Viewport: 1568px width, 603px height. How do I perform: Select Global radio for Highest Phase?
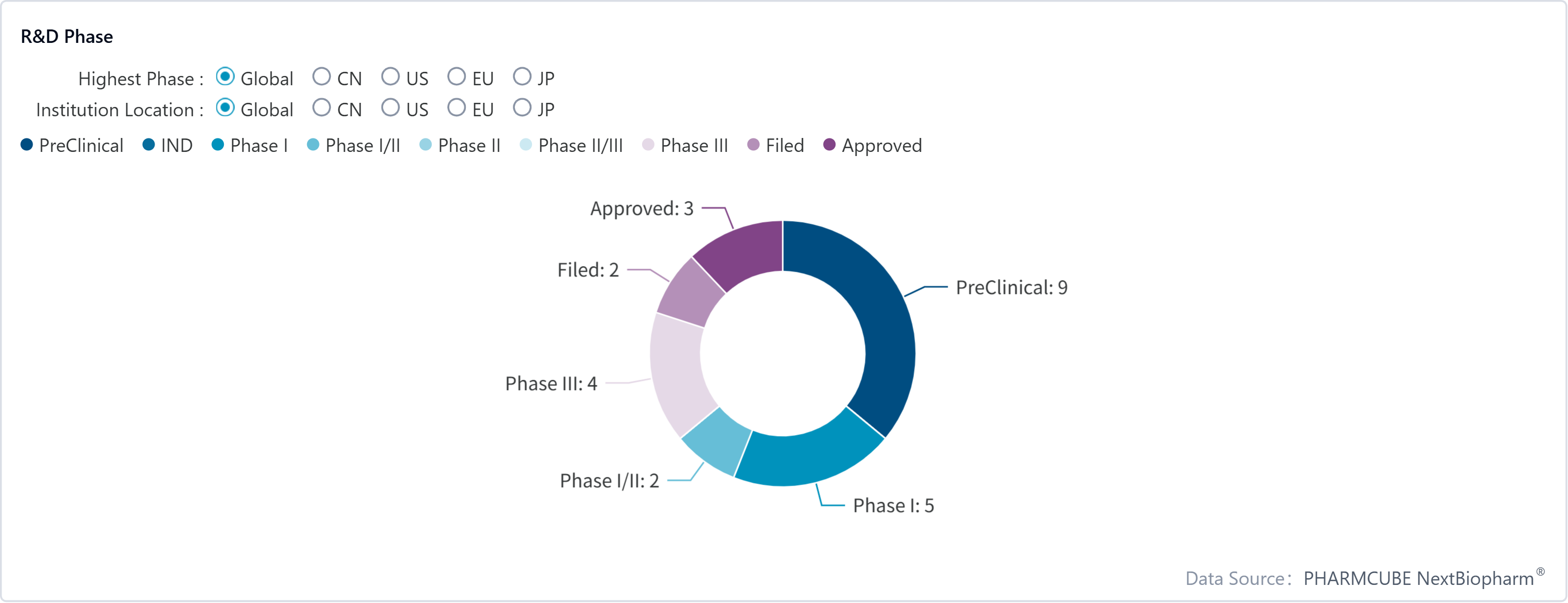[225, 78]
